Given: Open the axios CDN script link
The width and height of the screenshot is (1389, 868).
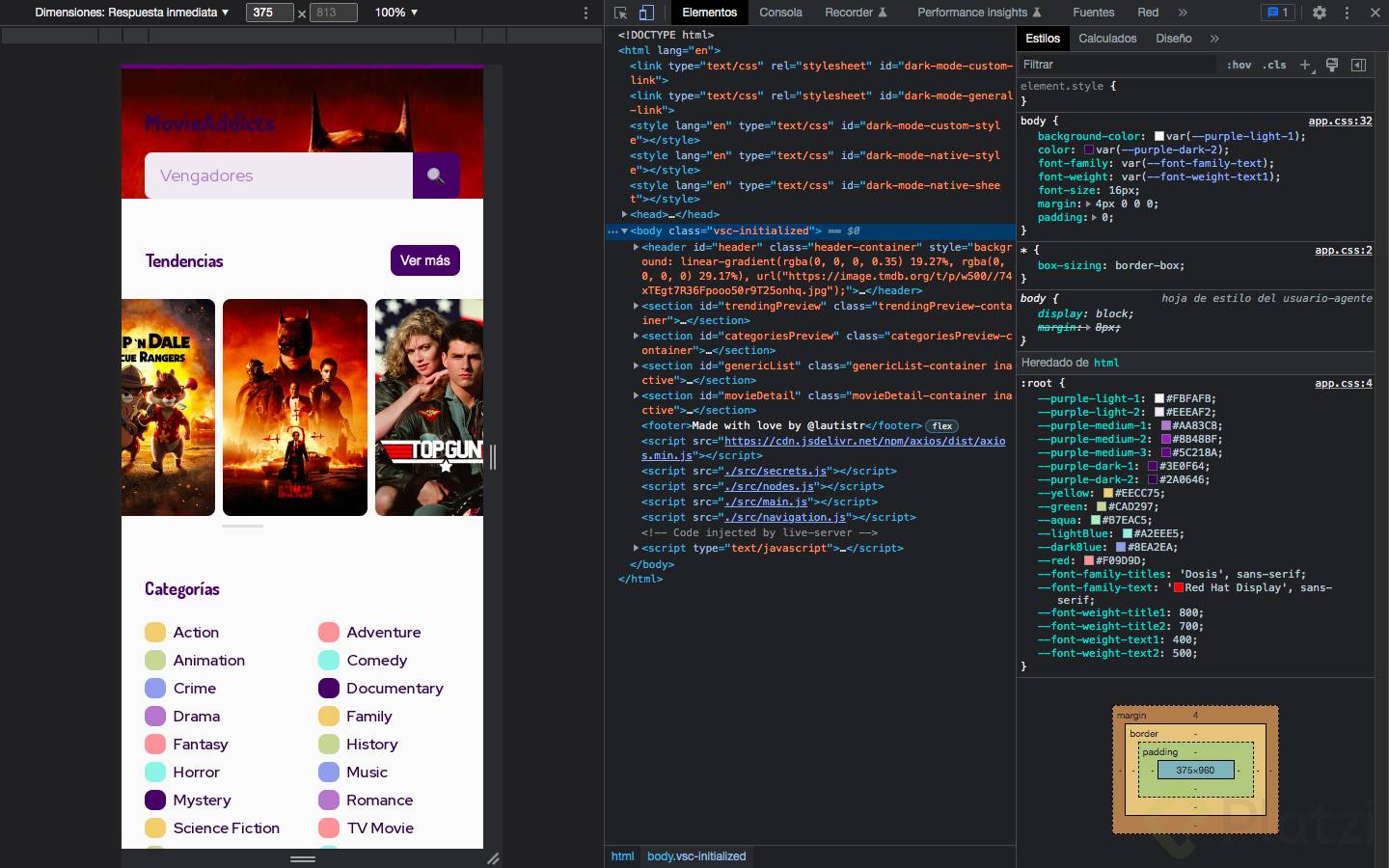Looking at the screenshot, I should [823, 448].
